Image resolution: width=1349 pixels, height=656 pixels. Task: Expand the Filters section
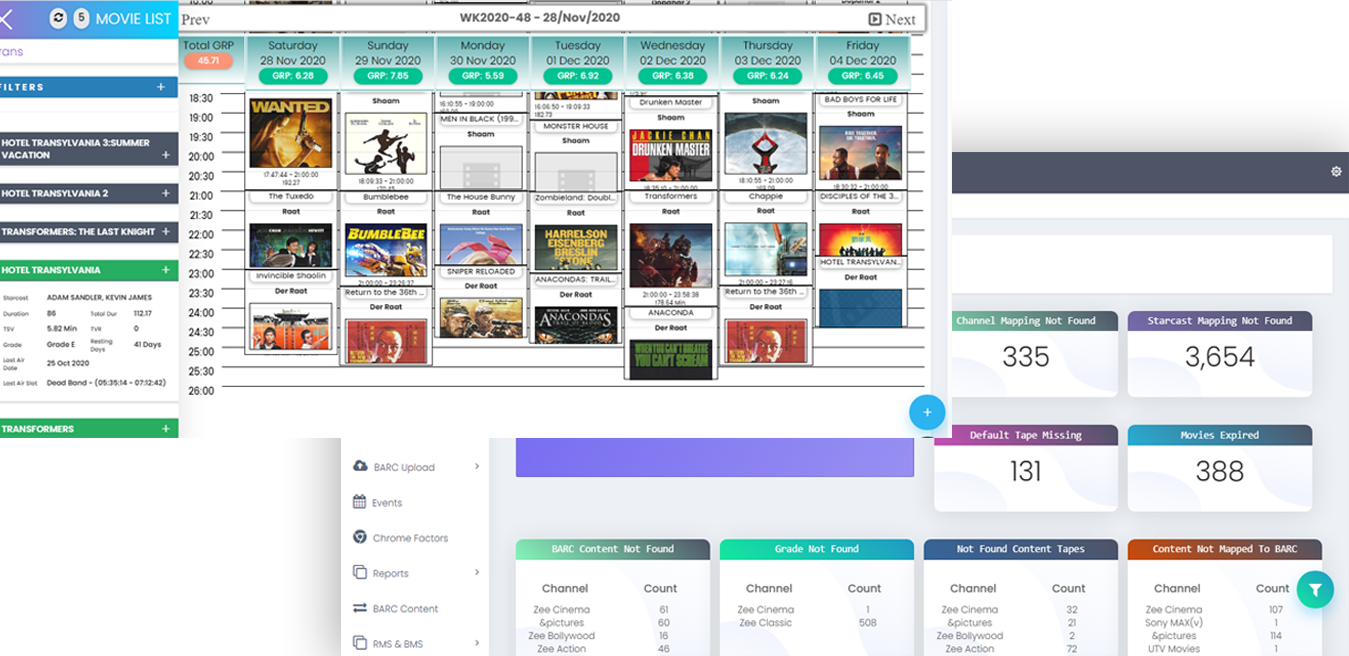pos(161,87)
